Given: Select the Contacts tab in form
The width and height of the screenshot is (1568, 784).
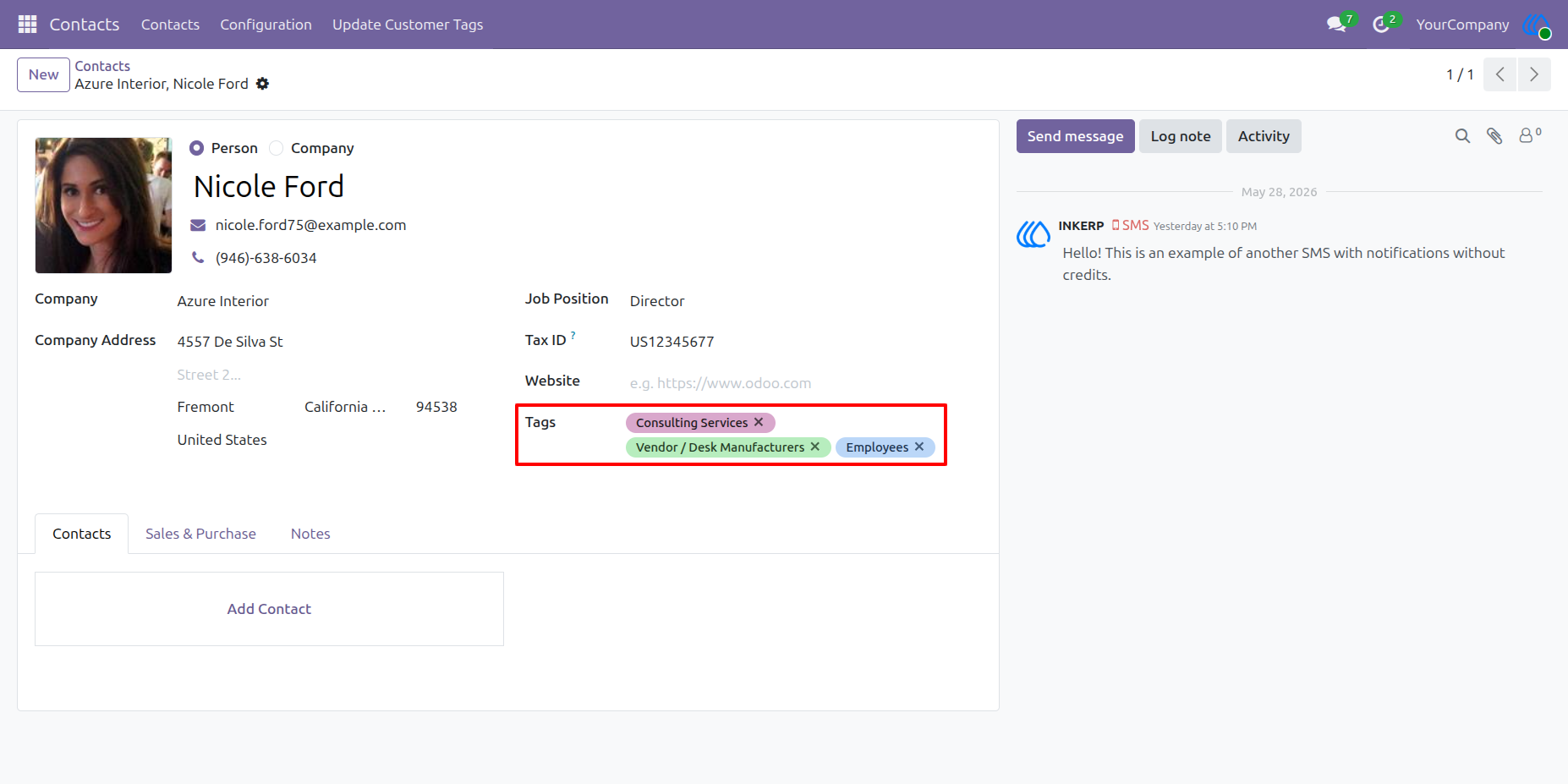Looking at the screenshot, I should point(82,534).
